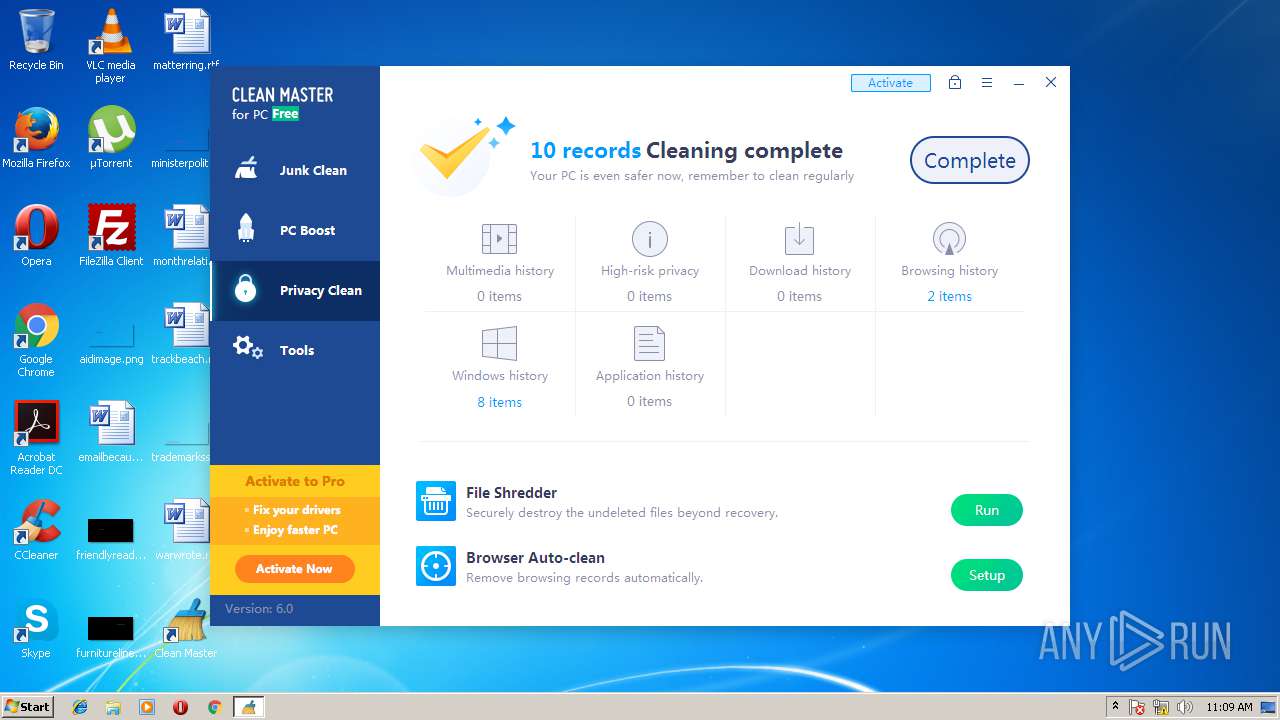Viewport: 1280px width, 720px height.
Task: Click 0 items under Application history
Action: [x=650, y=401]
